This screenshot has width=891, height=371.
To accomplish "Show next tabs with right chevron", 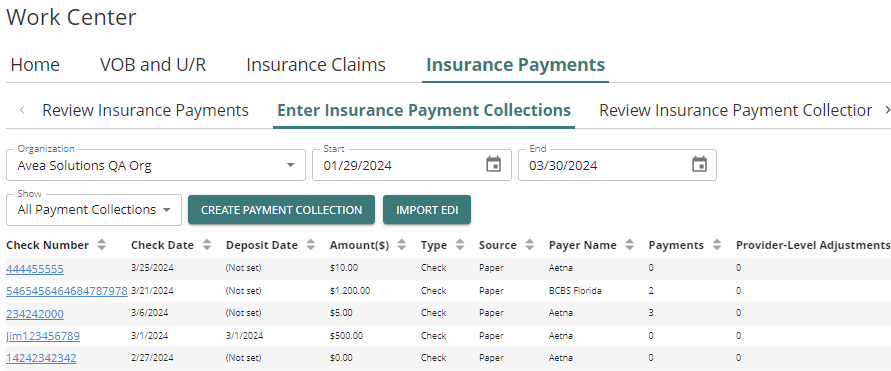I will pos(887,110).
